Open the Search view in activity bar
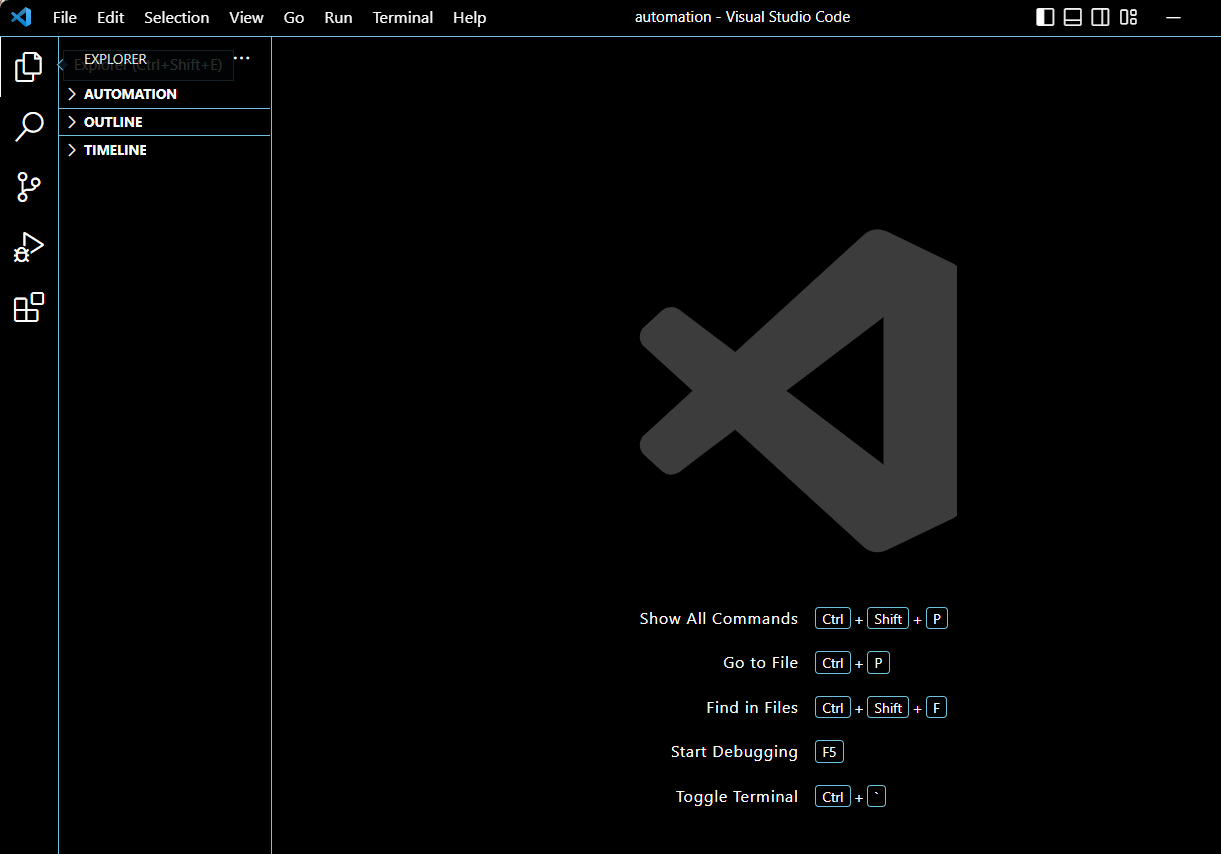 point(29,127)
